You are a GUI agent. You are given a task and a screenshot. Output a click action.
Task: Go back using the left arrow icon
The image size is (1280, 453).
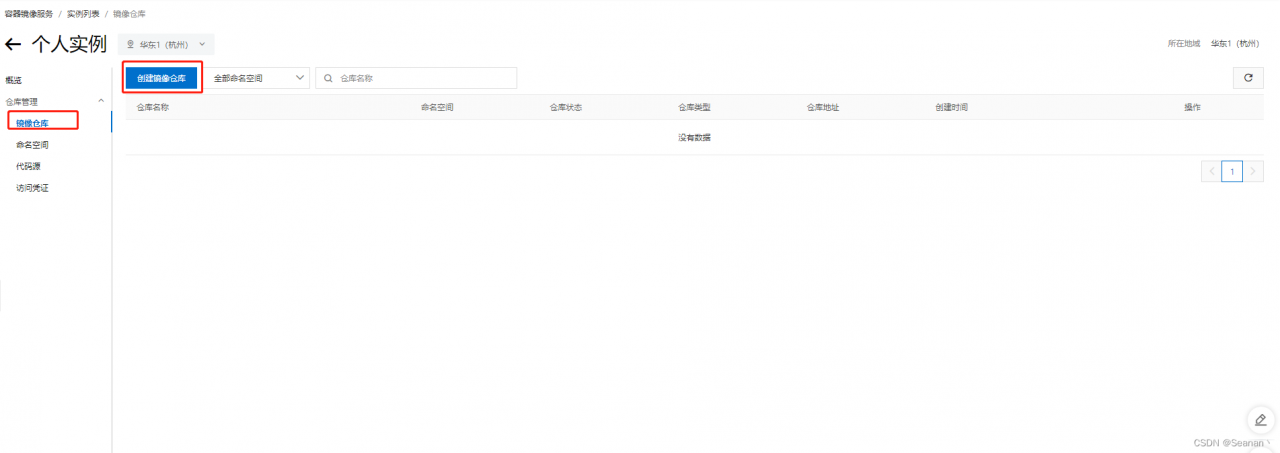click(13, 44)
